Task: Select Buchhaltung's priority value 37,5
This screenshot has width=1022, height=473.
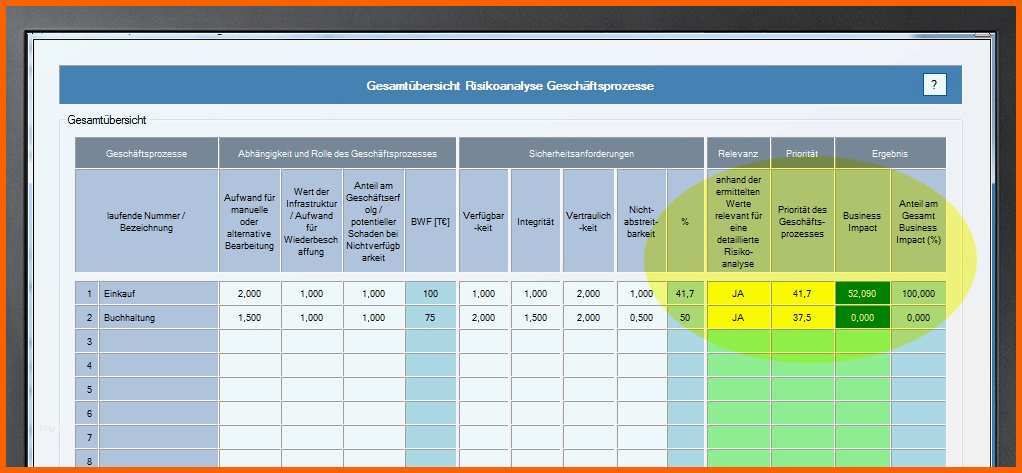Action: [802, 317]
